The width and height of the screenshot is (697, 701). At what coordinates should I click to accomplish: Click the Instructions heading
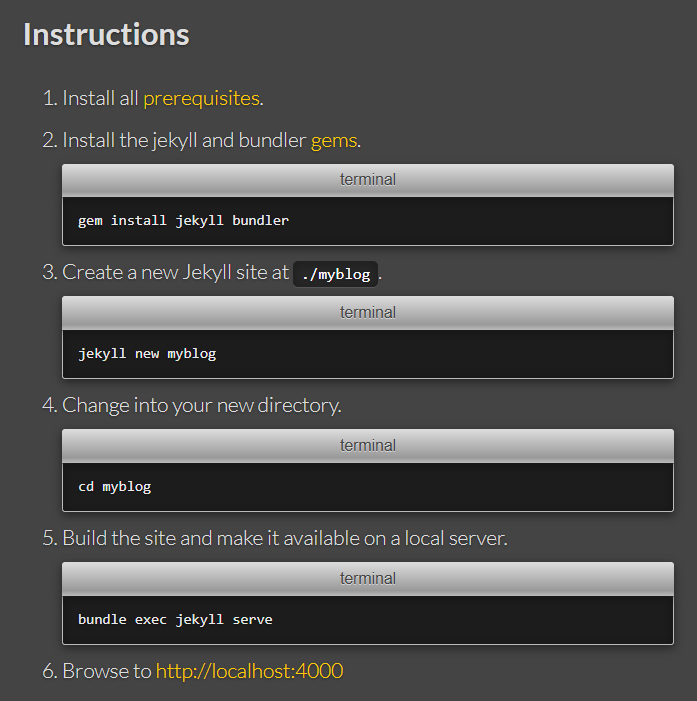(106, 34)
